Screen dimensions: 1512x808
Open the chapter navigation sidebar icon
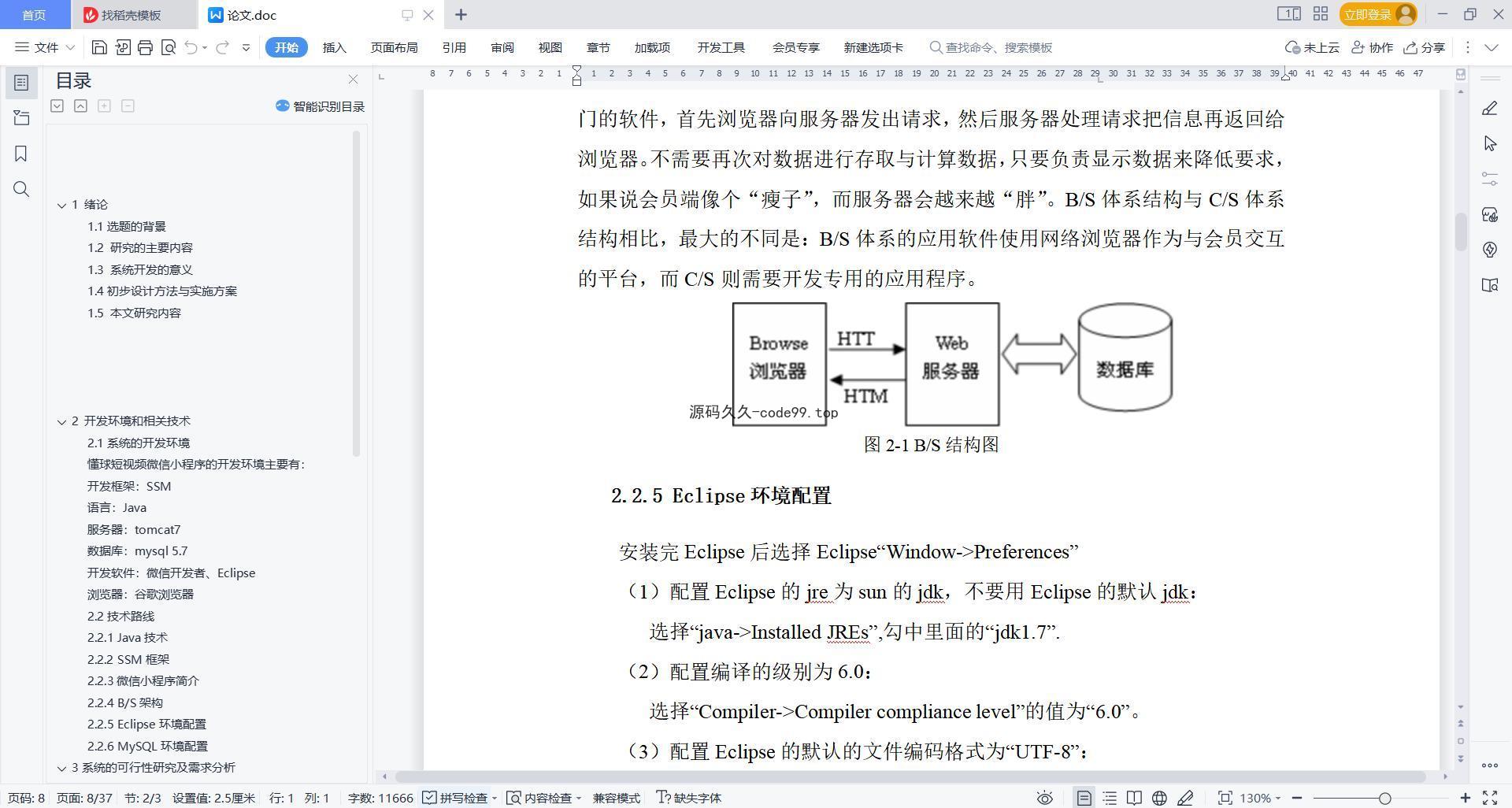click(x=21, y=118)
